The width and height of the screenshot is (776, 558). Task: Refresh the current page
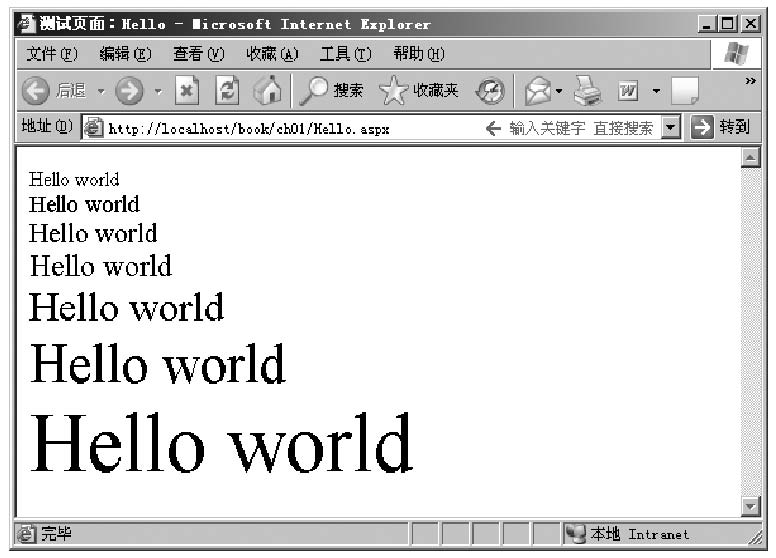(227, 91)
